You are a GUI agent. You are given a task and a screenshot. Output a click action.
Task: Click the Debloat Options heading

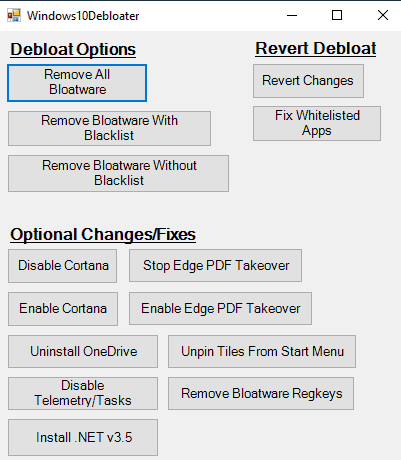(73, 50)
